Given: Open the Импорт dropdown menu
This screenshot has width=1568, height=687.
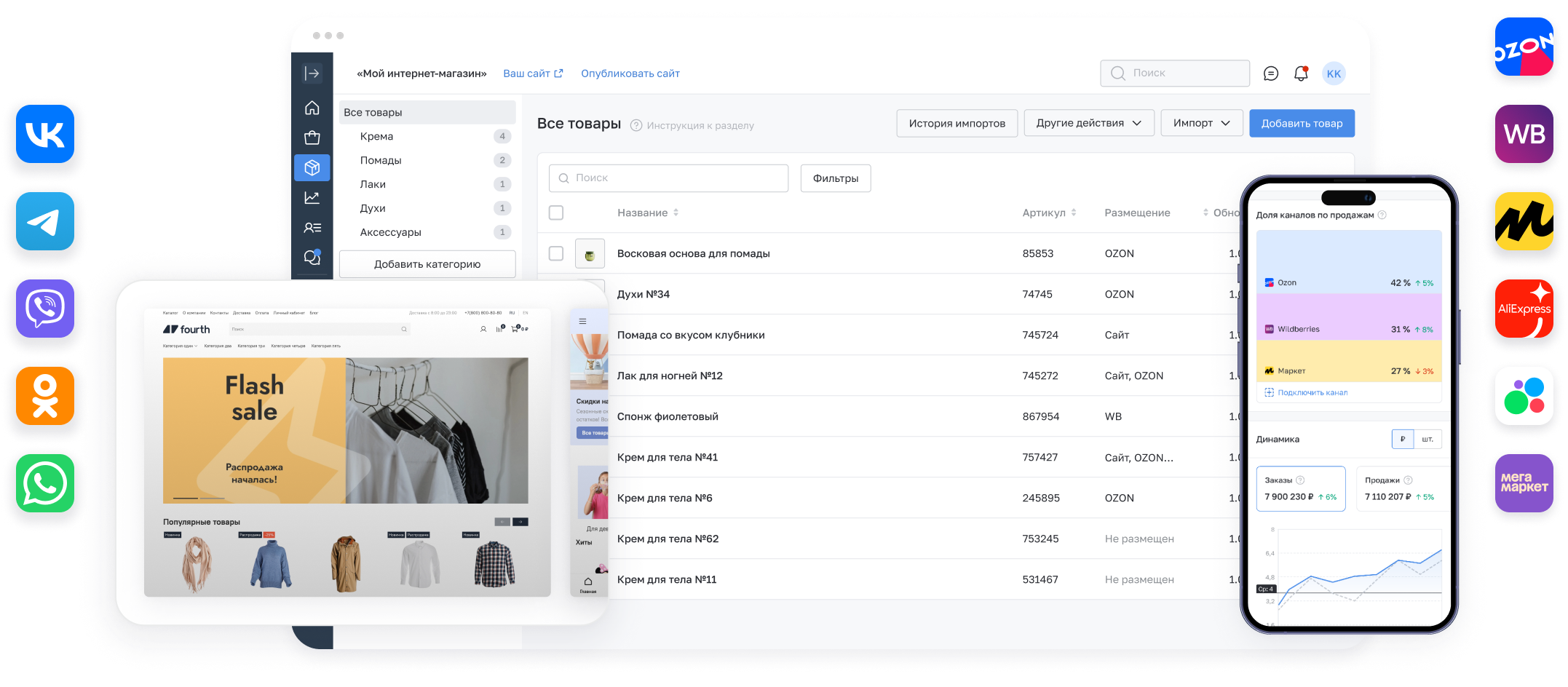Looking at the screenshot, I should point(1201,123).
